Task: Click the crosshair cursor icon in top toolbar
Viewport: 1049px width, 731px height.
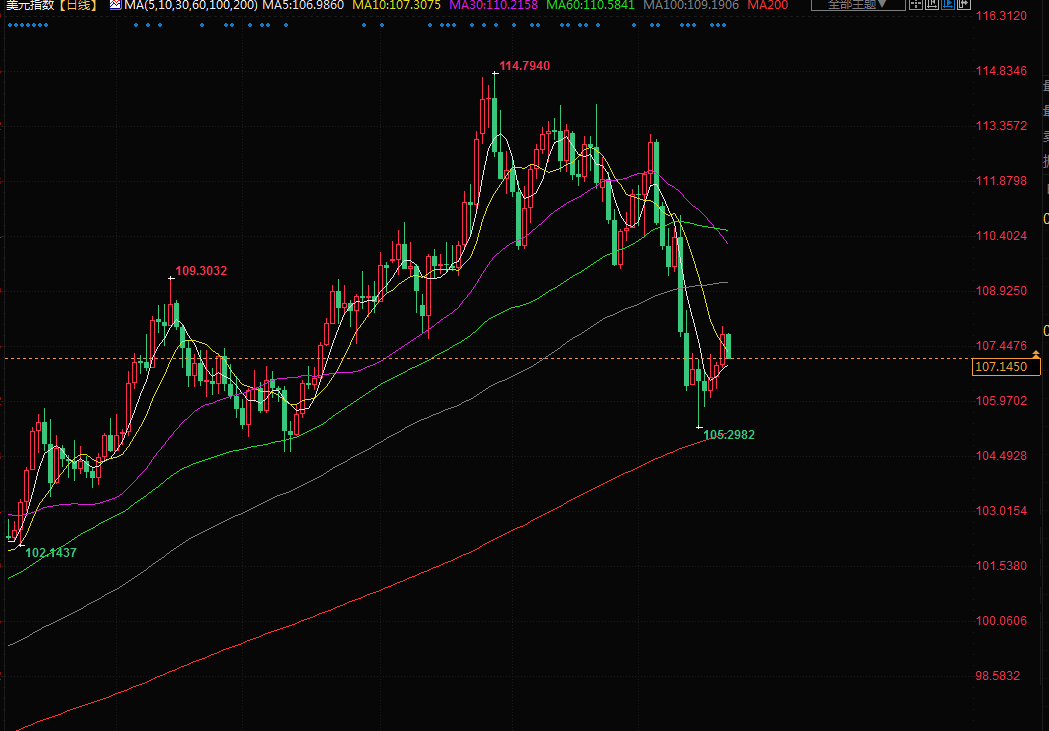Action: tap(917, 5)
